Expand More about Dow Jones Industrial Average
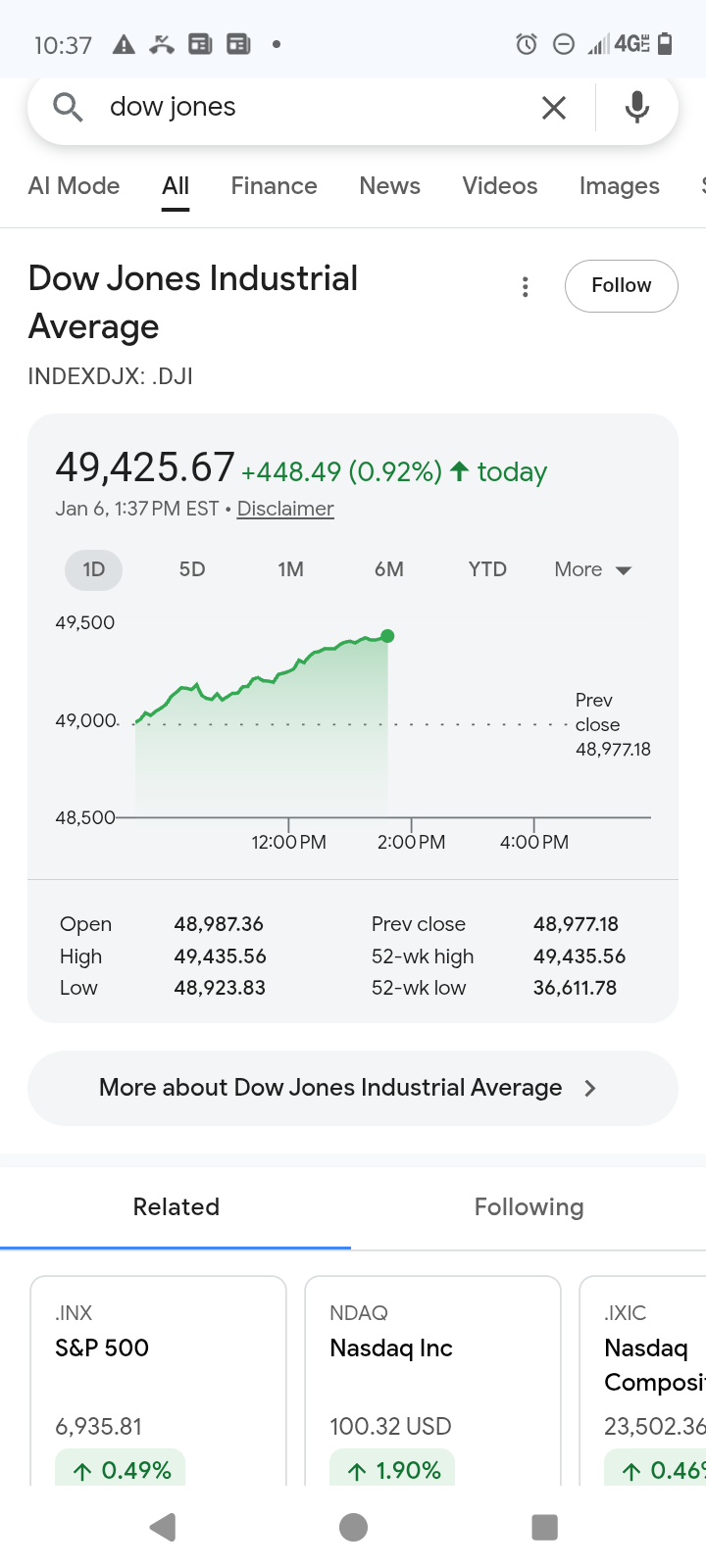 (x=352, y=1088)
